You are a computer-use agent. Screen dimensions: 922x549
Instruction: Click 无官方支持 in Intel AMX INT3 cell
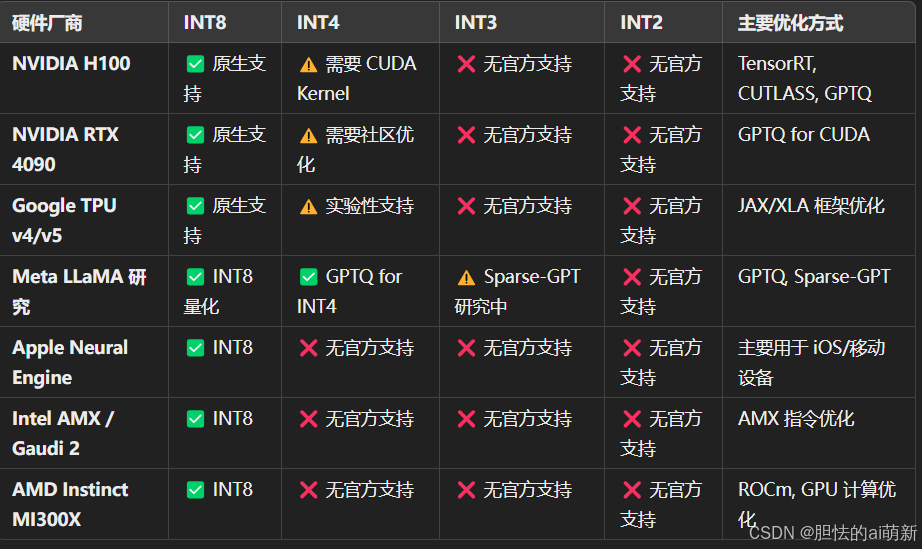(x=527, y=419)
